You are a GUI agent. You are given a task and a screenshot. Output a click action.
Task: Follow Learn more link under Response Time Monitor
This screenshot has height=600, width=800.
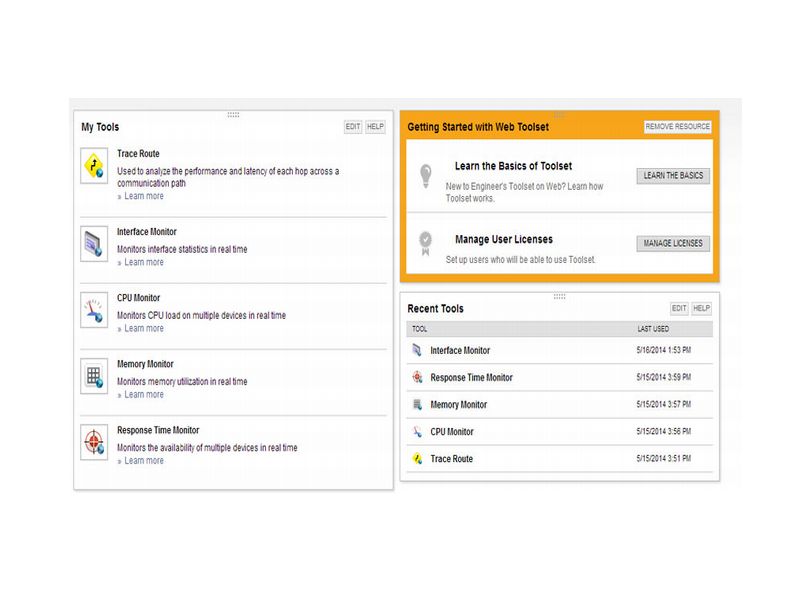(144, 461)
